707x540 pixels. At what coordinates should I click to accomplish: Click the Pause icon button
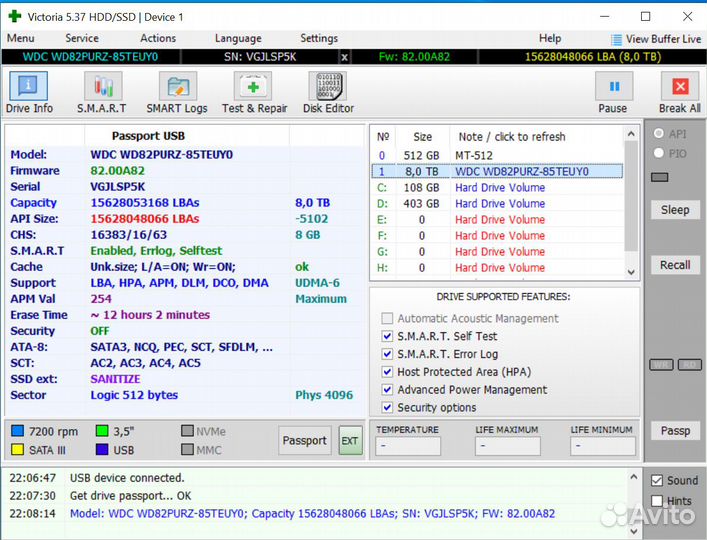click(614, 86)
